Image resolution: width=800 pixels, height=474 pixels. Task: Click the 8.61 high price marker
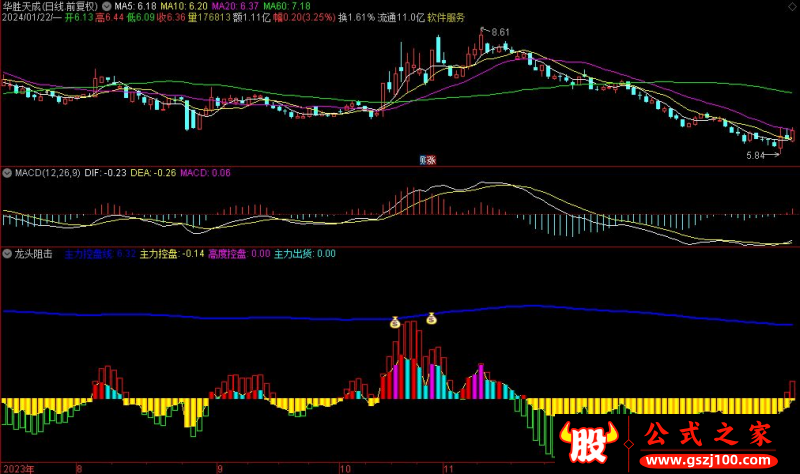[499, 33]
